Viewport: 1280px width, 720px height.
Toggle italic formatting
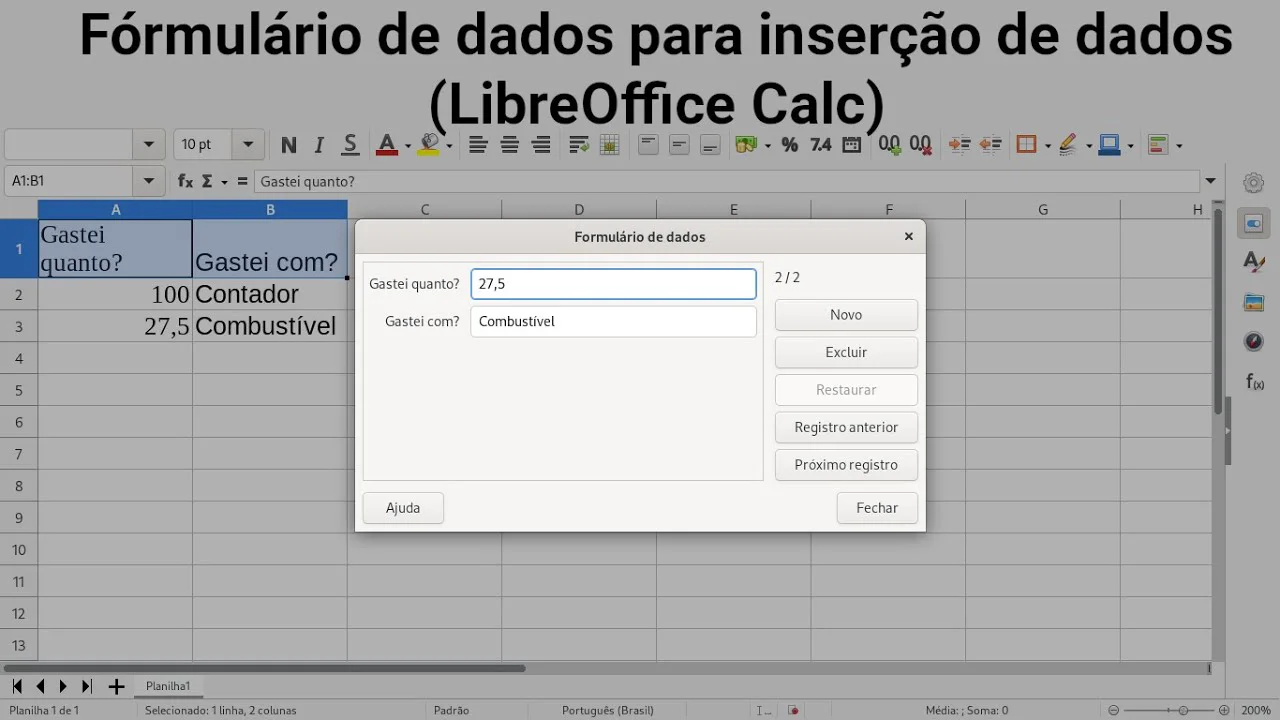(x=319, y=145)
